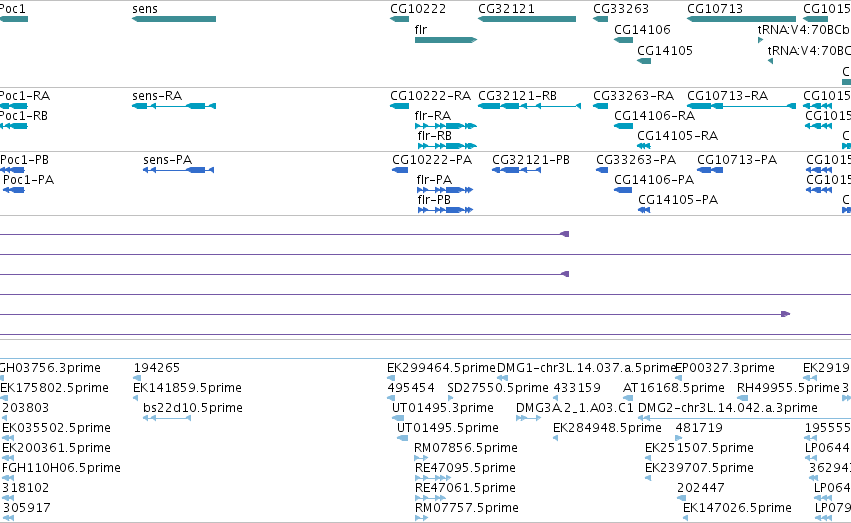The width and height of the screenshot is (851, 523).
Task: Click the RE47061.5prime EST label
Action: pyautogui.click(x=465, y=488)
